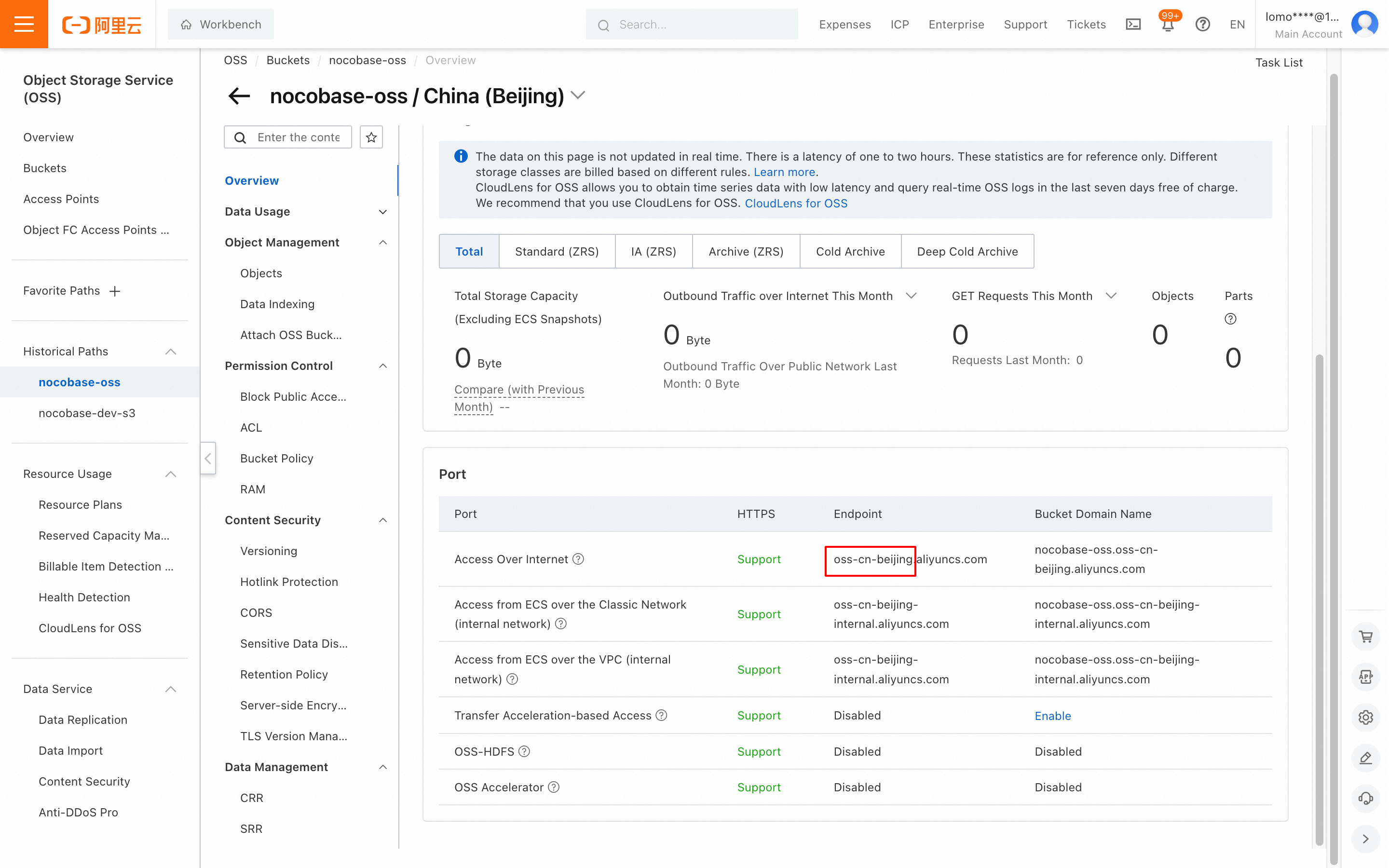Click the settings gear icon on right

(1365, 717)
